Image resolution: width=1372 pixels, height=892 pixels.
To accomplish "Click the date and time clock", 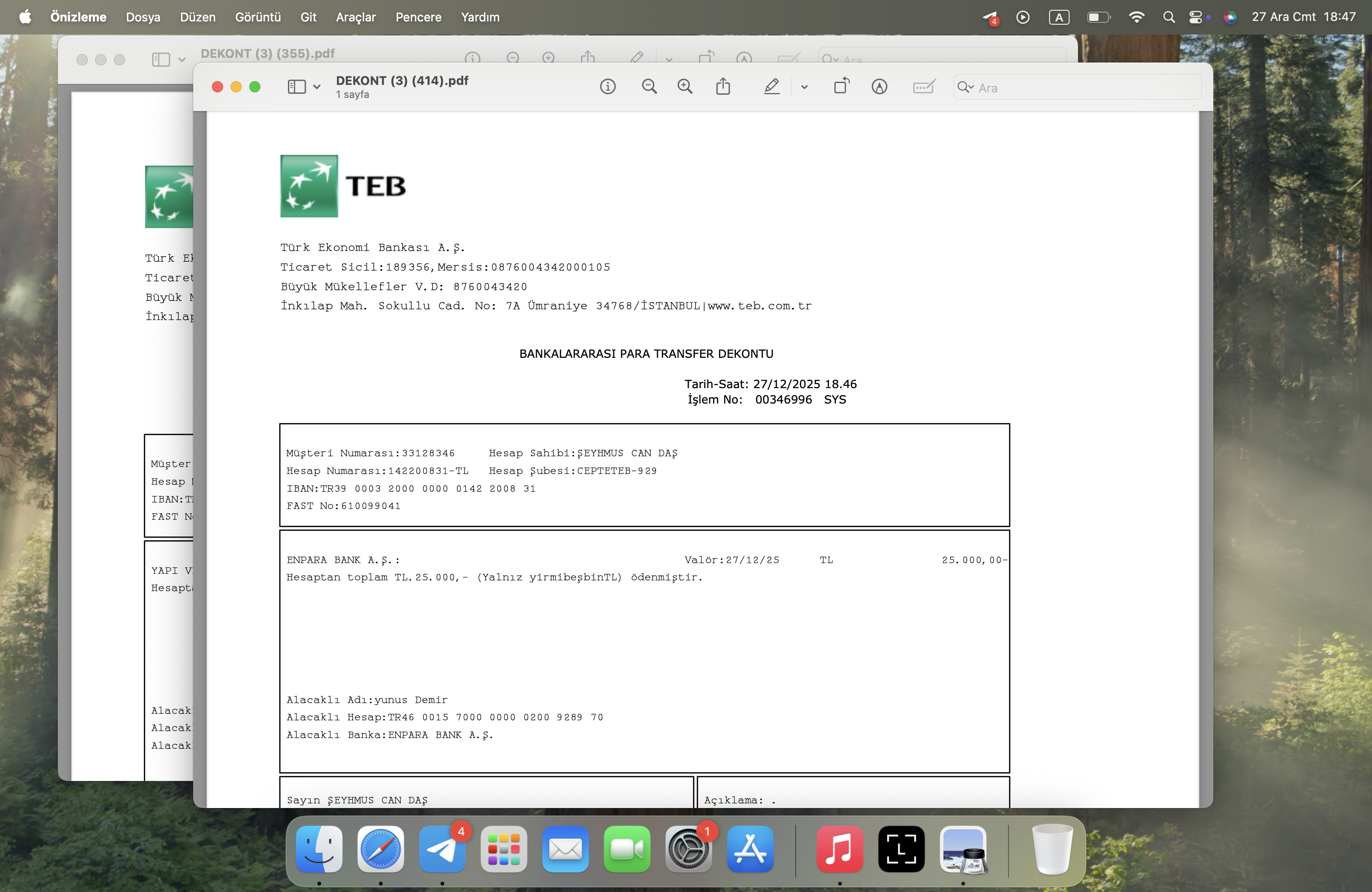I will coord(1303,17).
